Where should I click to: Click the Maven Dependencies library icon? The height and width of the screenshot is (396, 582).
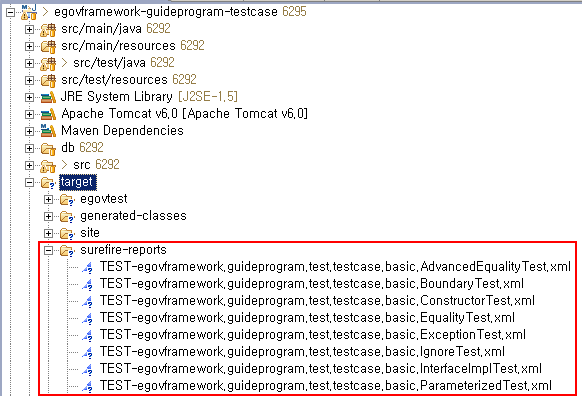[x=48, y=131]
